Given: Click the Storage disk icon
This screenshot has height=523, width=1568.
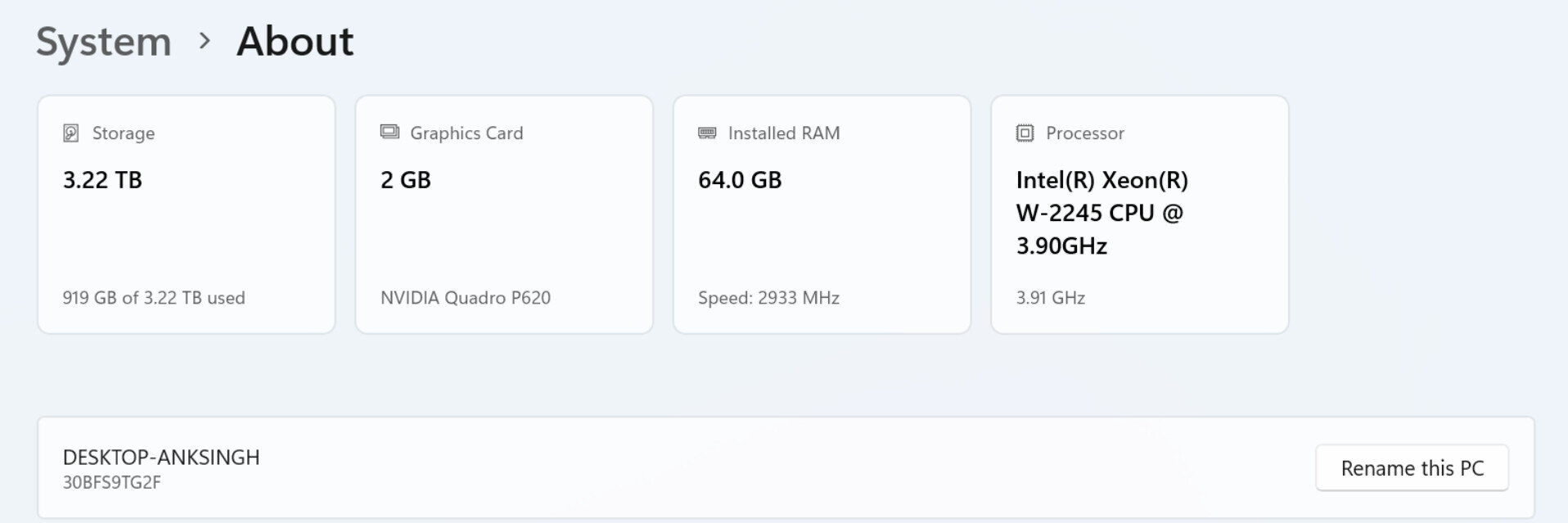Looking at the screenshot, I should pyautogui.click(x=71, y=133).
